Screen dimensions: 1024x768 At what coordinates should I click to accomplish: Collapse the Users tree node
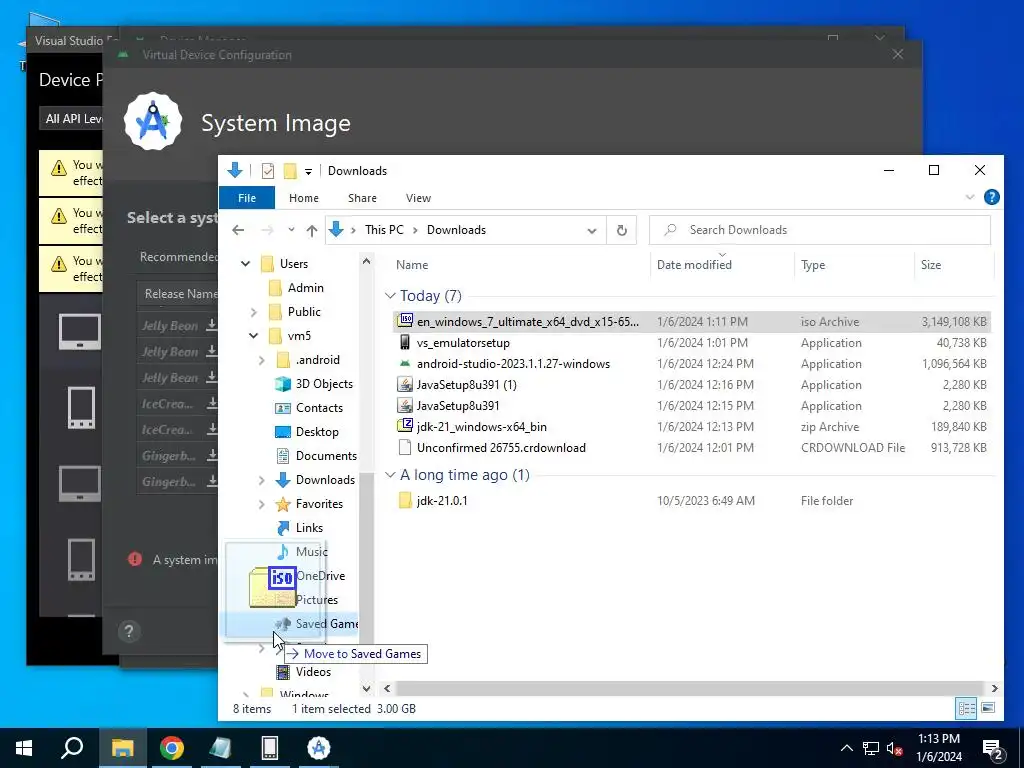coord(246,264)
